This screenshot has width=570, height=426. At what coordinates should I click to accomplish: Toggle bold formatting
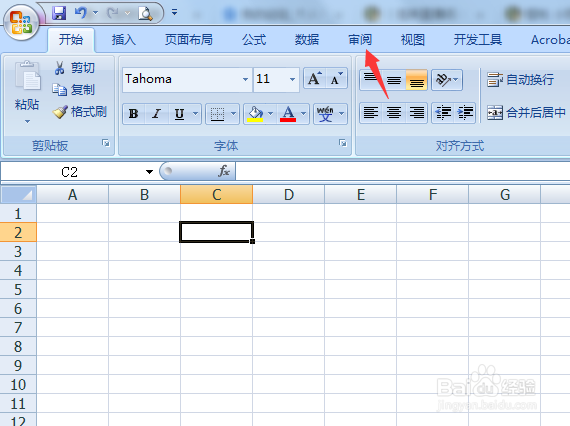[x=133, y=114]
